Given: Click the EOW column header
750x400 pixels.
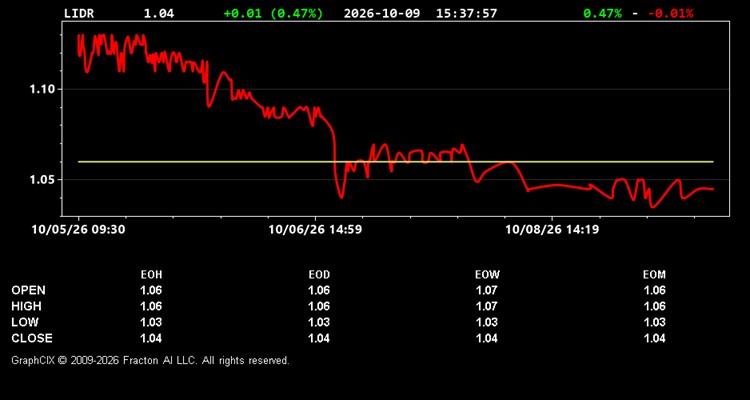Looking at the screenshot, I should (487, 275).
